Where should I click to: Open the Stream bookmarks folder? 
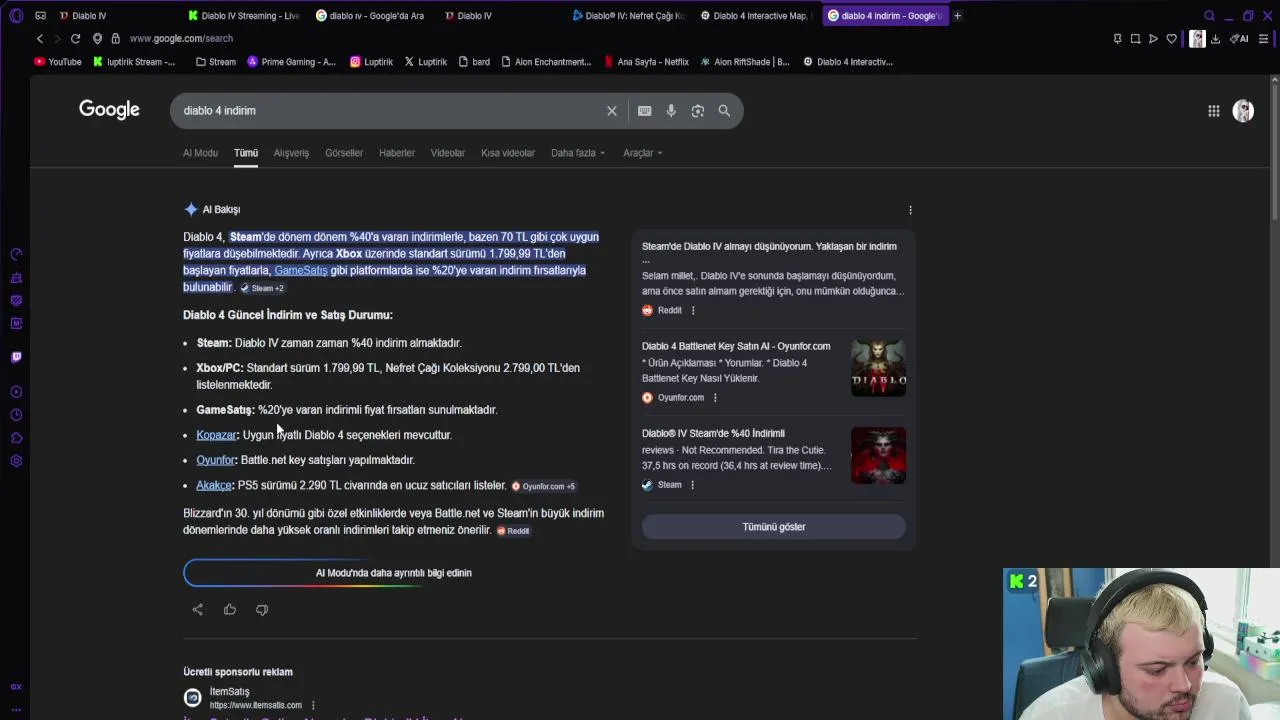pos(216,62)
